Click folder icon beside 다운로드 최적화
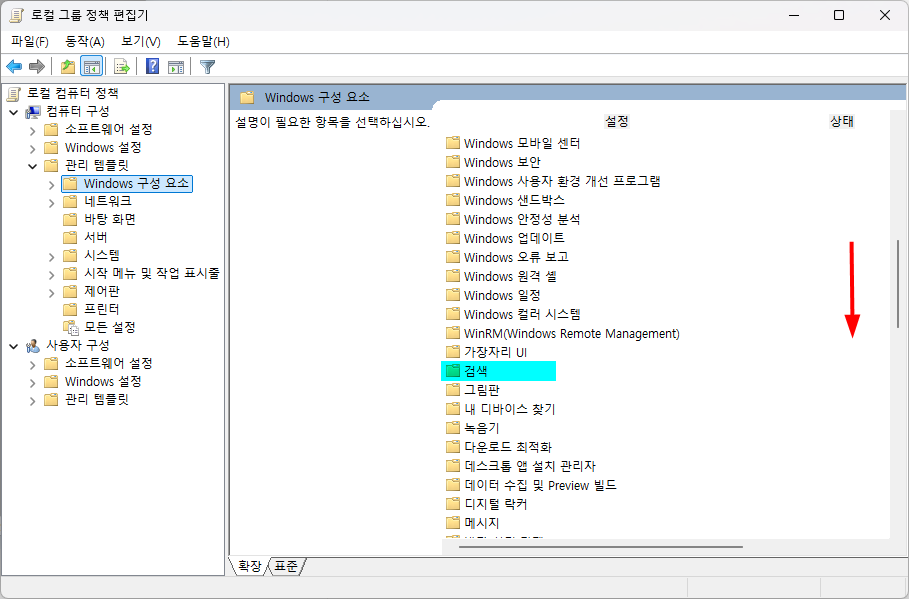909x599 pixels. coord(453,447)
